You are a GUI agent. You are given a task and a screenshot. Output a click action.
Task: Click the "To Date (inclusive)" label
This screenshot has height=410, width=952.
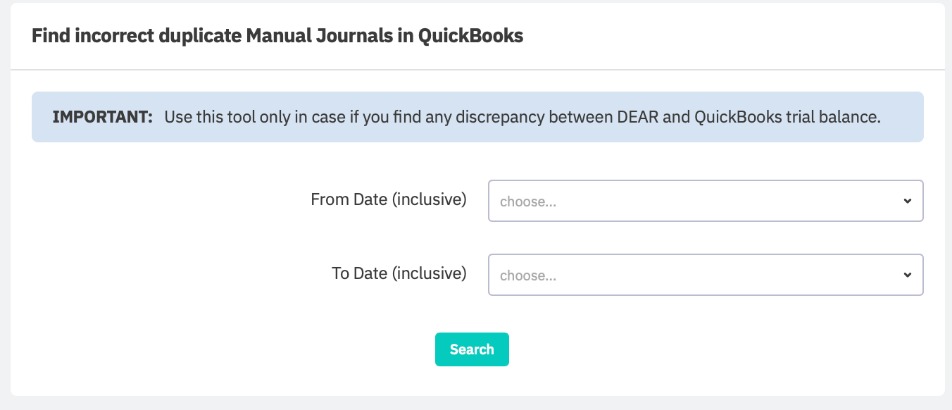click(x=399, y=273)
